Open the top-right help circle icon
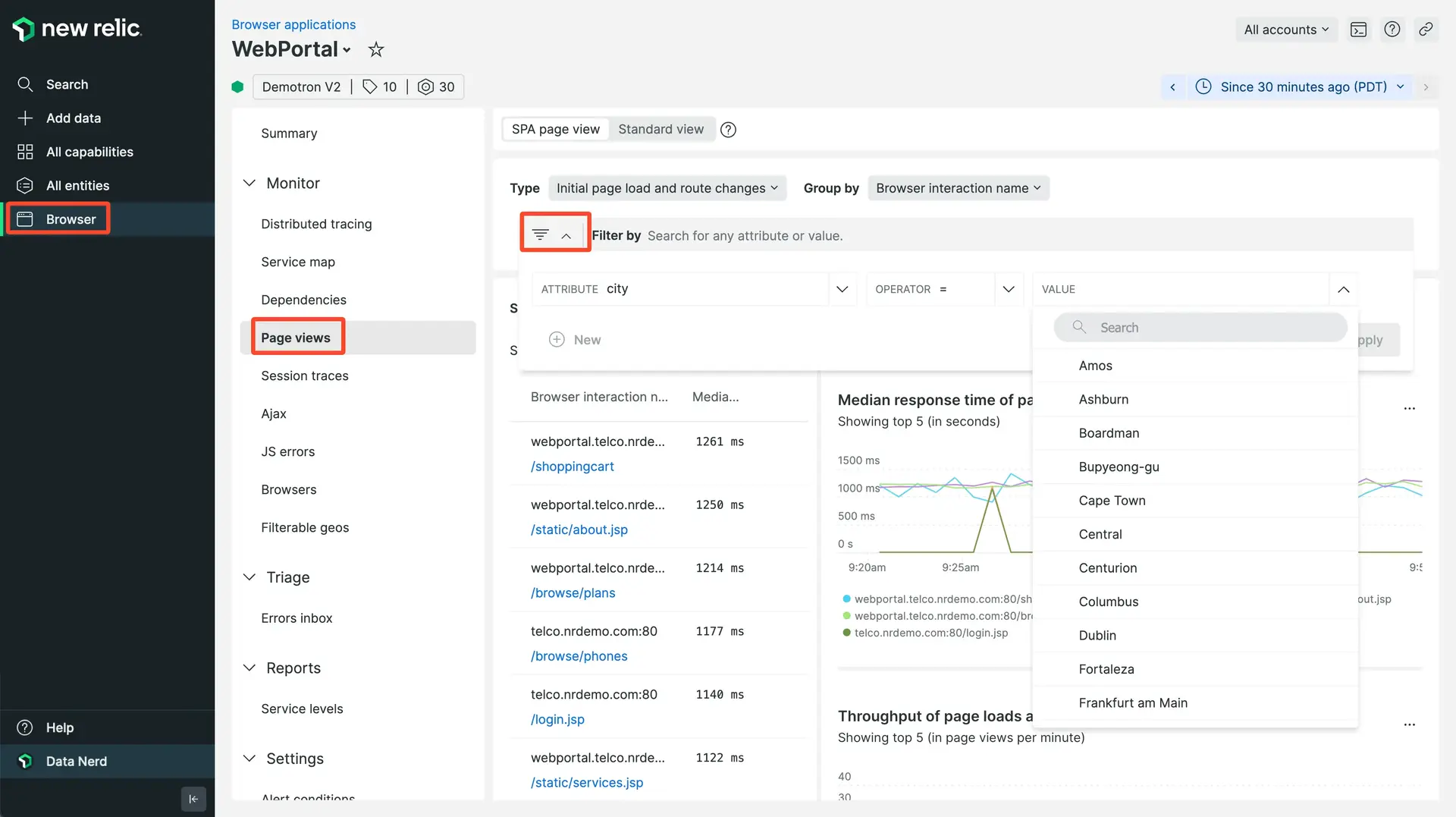 pyautogui.click(x=1392, y=30)
